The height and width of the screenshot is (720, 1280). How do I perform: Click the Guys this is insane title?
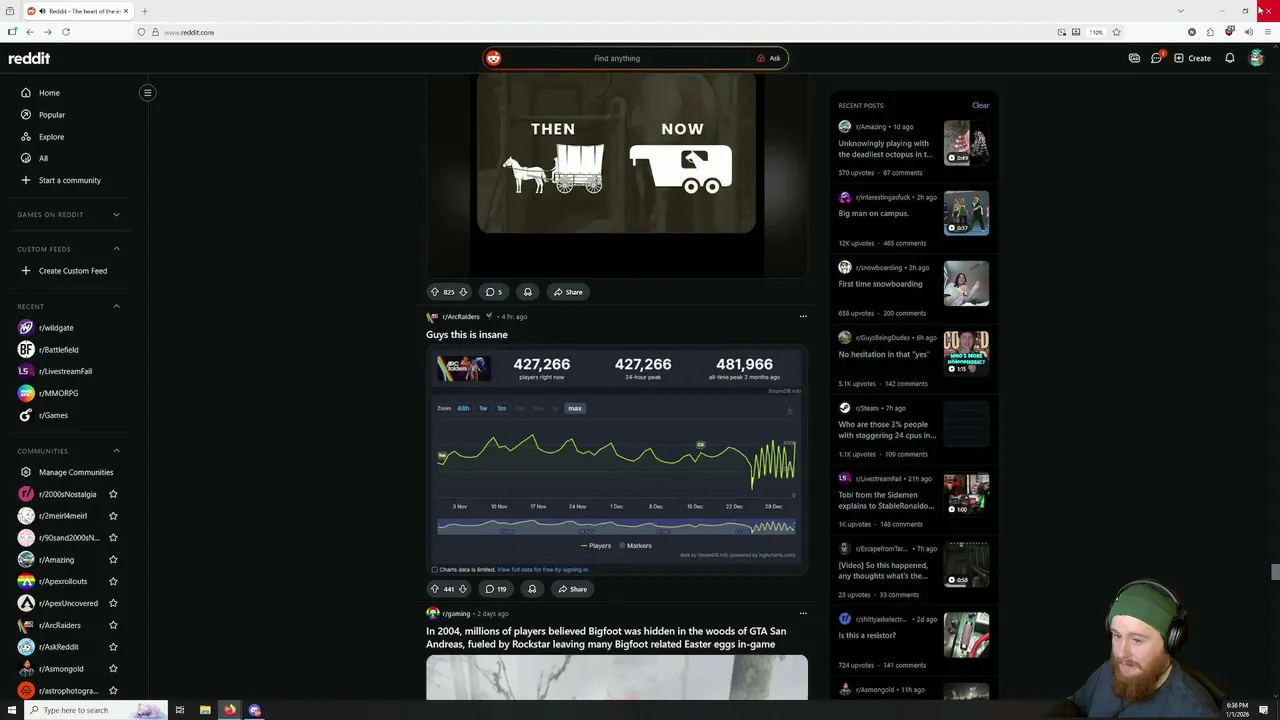(x=467, y=335)
